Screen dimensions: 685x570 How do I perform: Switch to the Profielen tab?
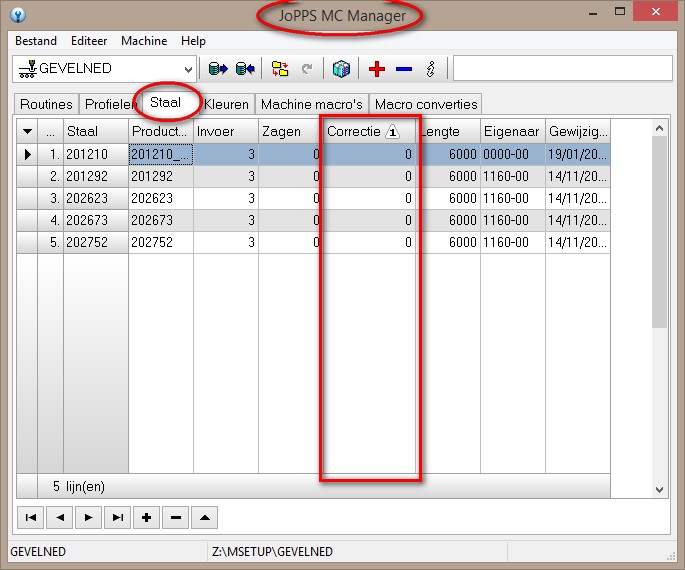click(110, 104)
